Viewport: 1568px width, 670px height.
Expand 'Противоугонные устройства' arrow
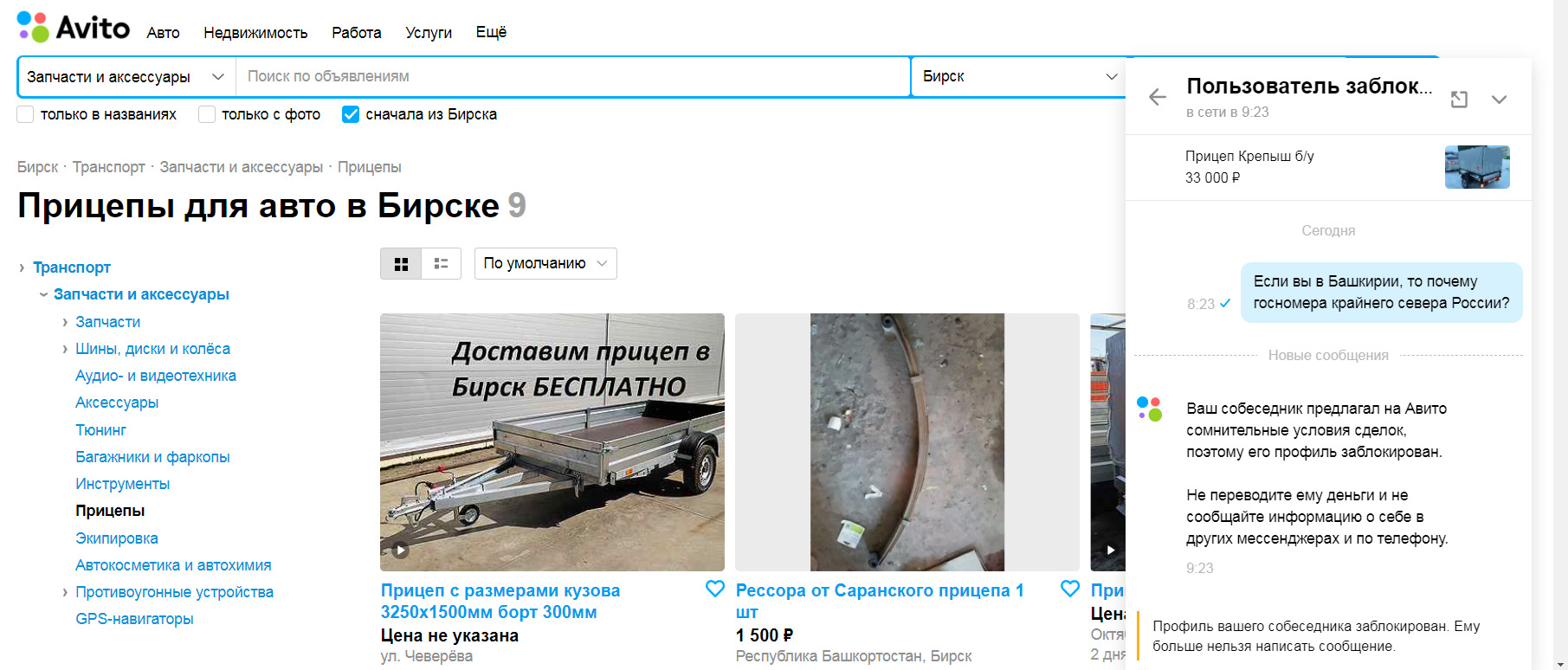point(65,593)
